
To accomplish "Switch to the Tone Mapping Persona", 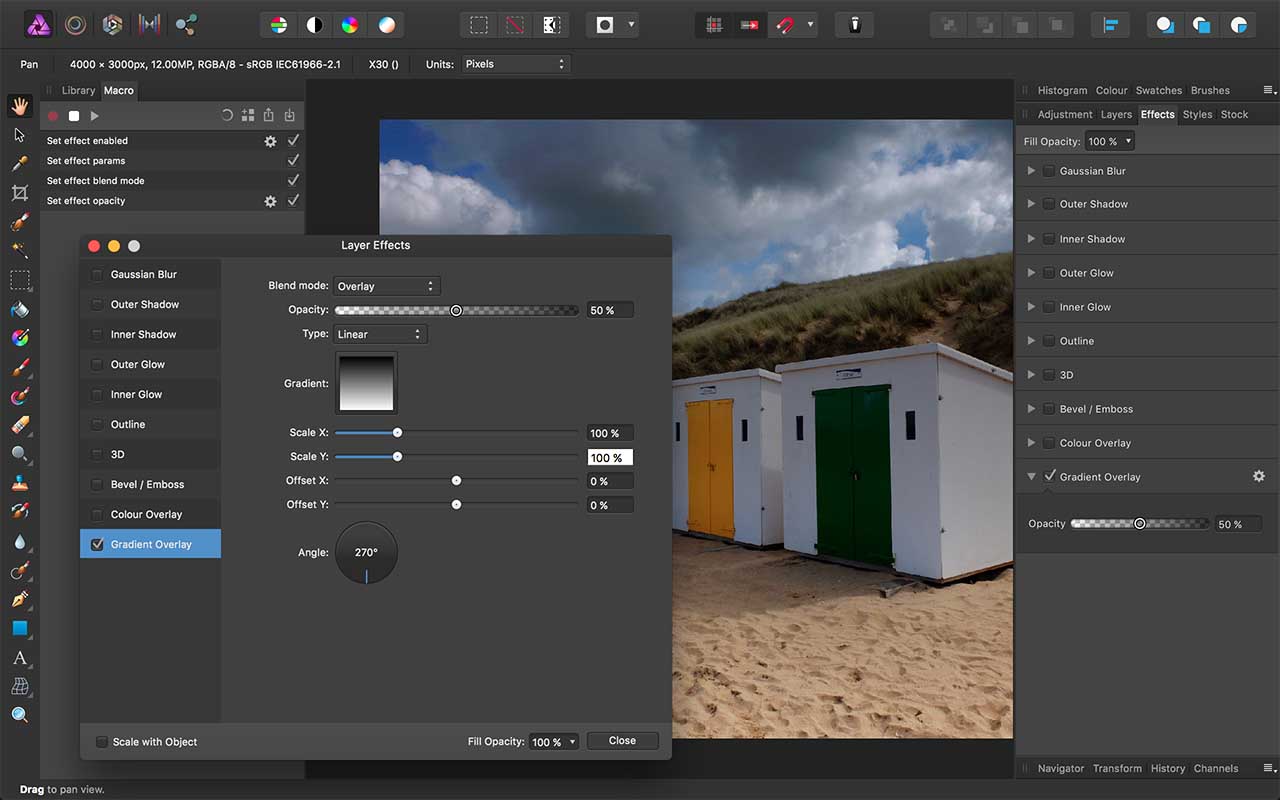I will pyautogui.click(x=150, y=24).
